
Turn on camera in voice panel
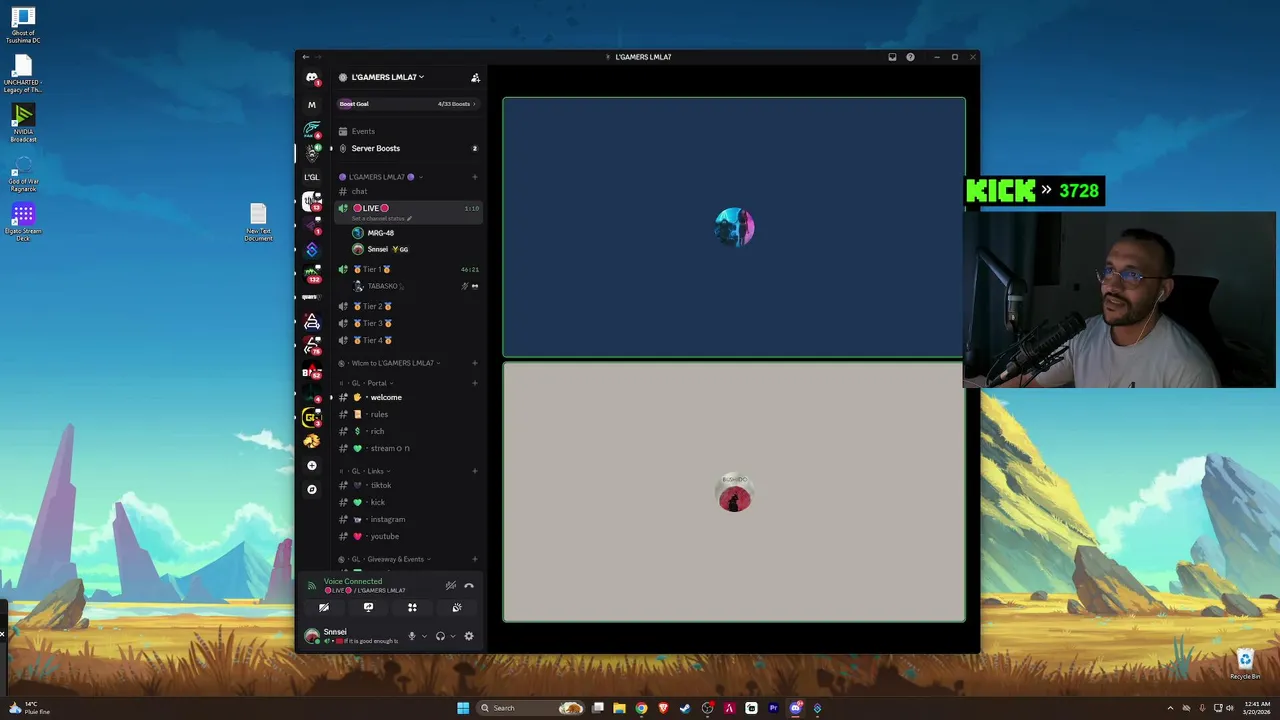tap(324, 607)
